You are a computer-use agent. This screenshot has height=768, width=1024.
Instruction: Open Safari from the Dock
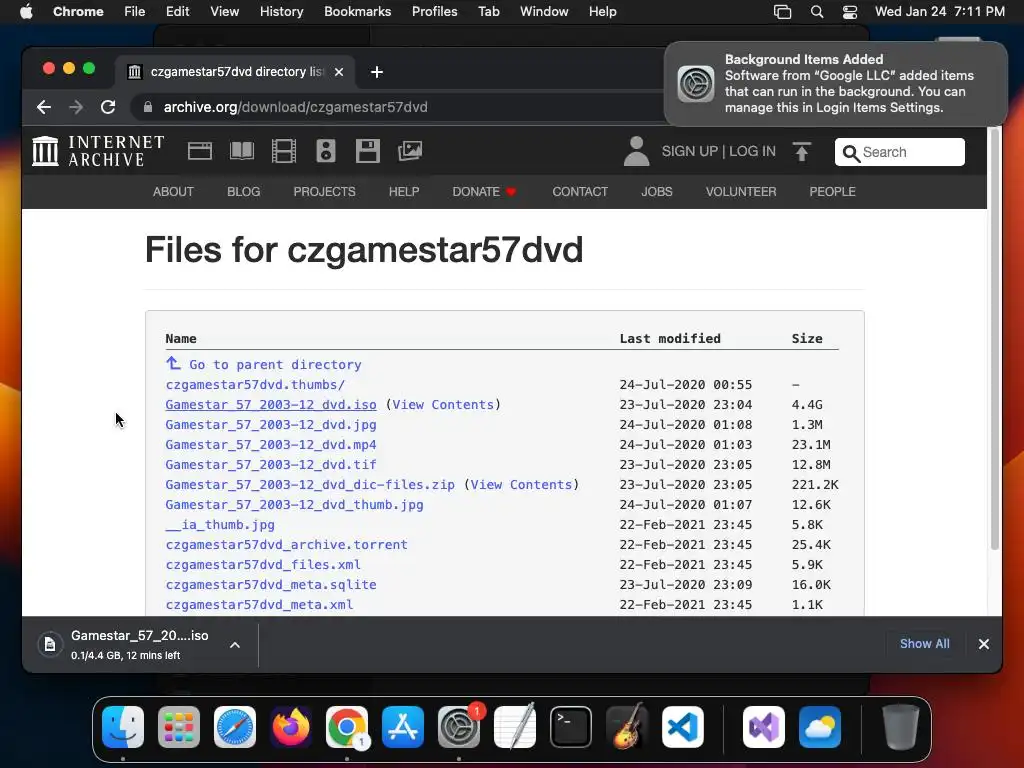235,727
